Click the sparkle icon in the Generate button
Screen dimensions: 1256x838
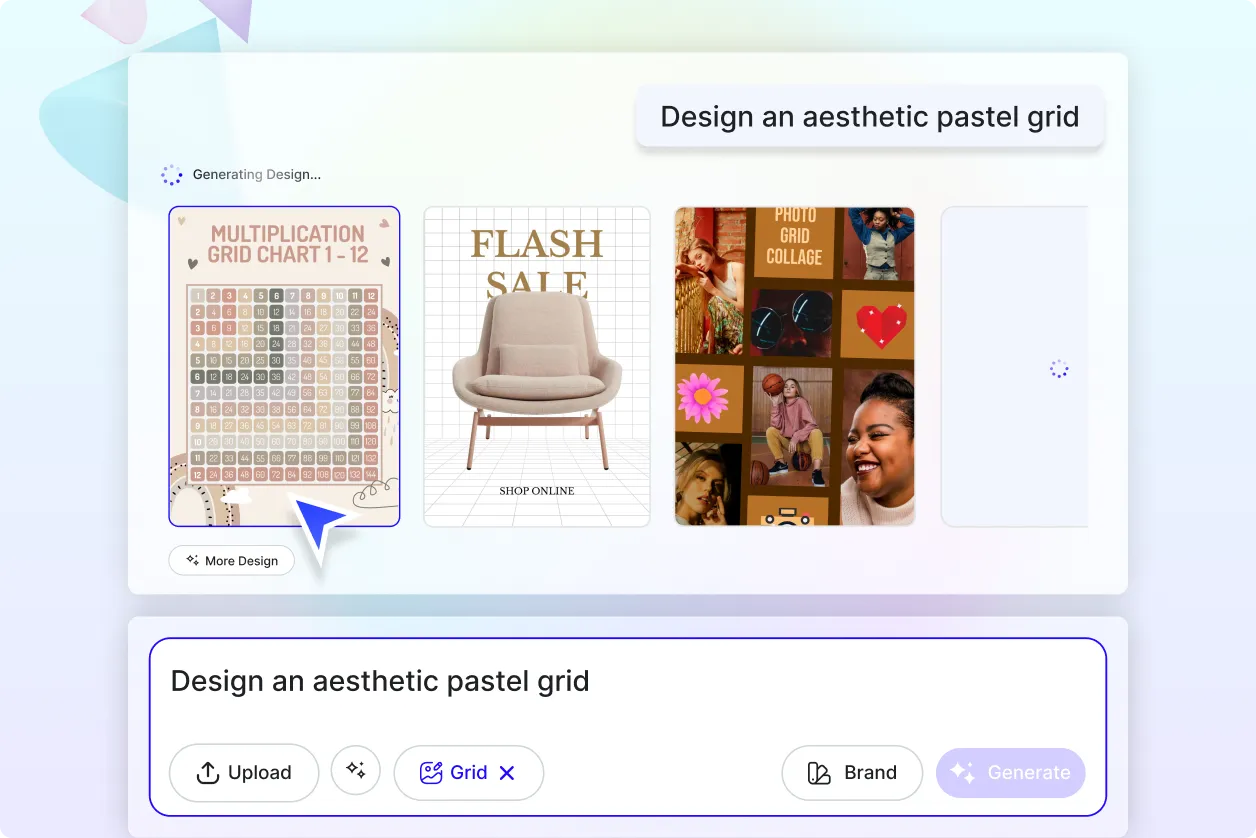click(962, 772)
